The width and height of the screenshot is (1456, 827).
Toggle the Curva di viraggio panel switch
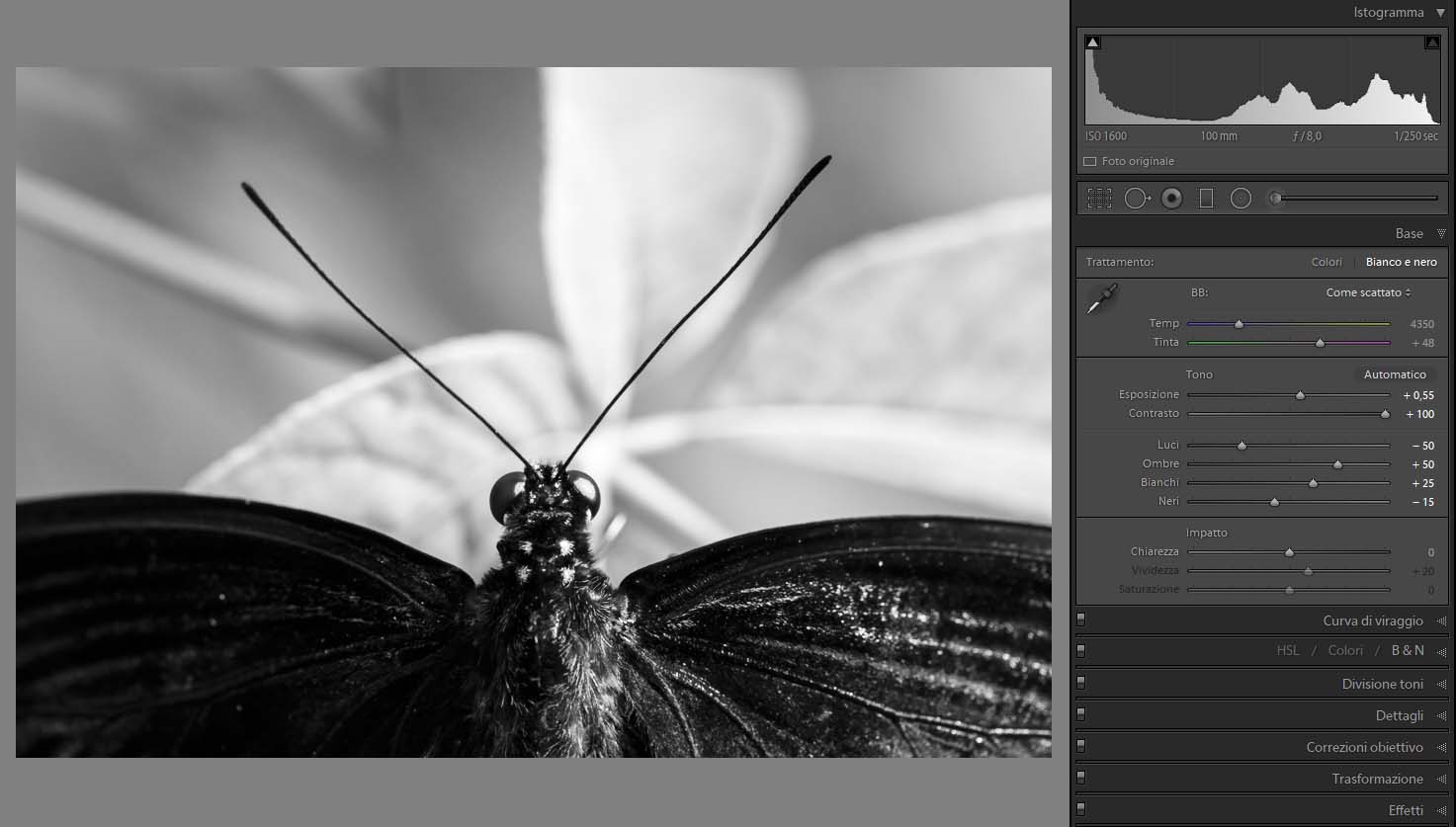(1081, 620)
